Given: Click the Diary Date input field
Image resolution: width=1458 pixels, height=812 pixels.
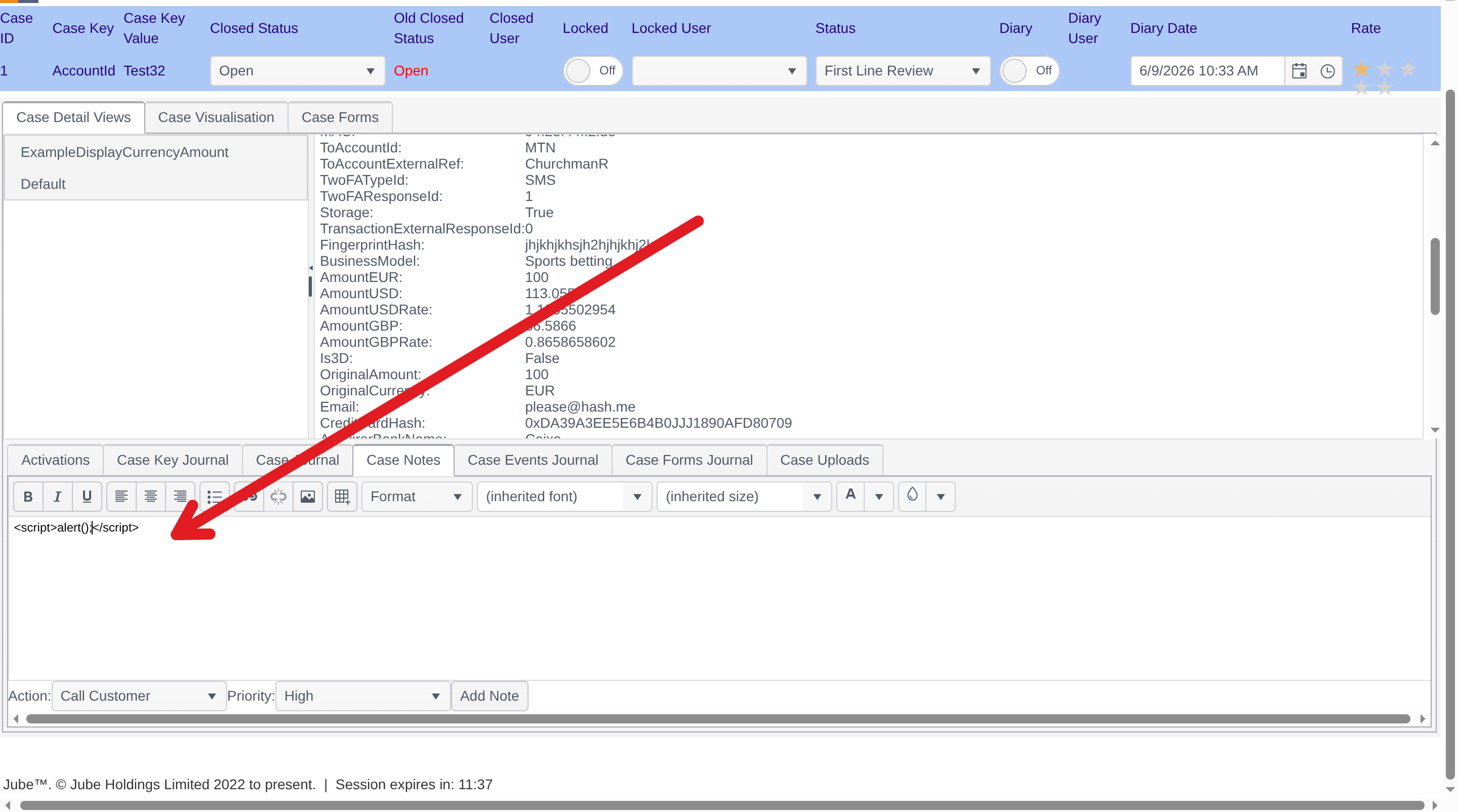Looking at the screenshot, I should (1207, 71).
